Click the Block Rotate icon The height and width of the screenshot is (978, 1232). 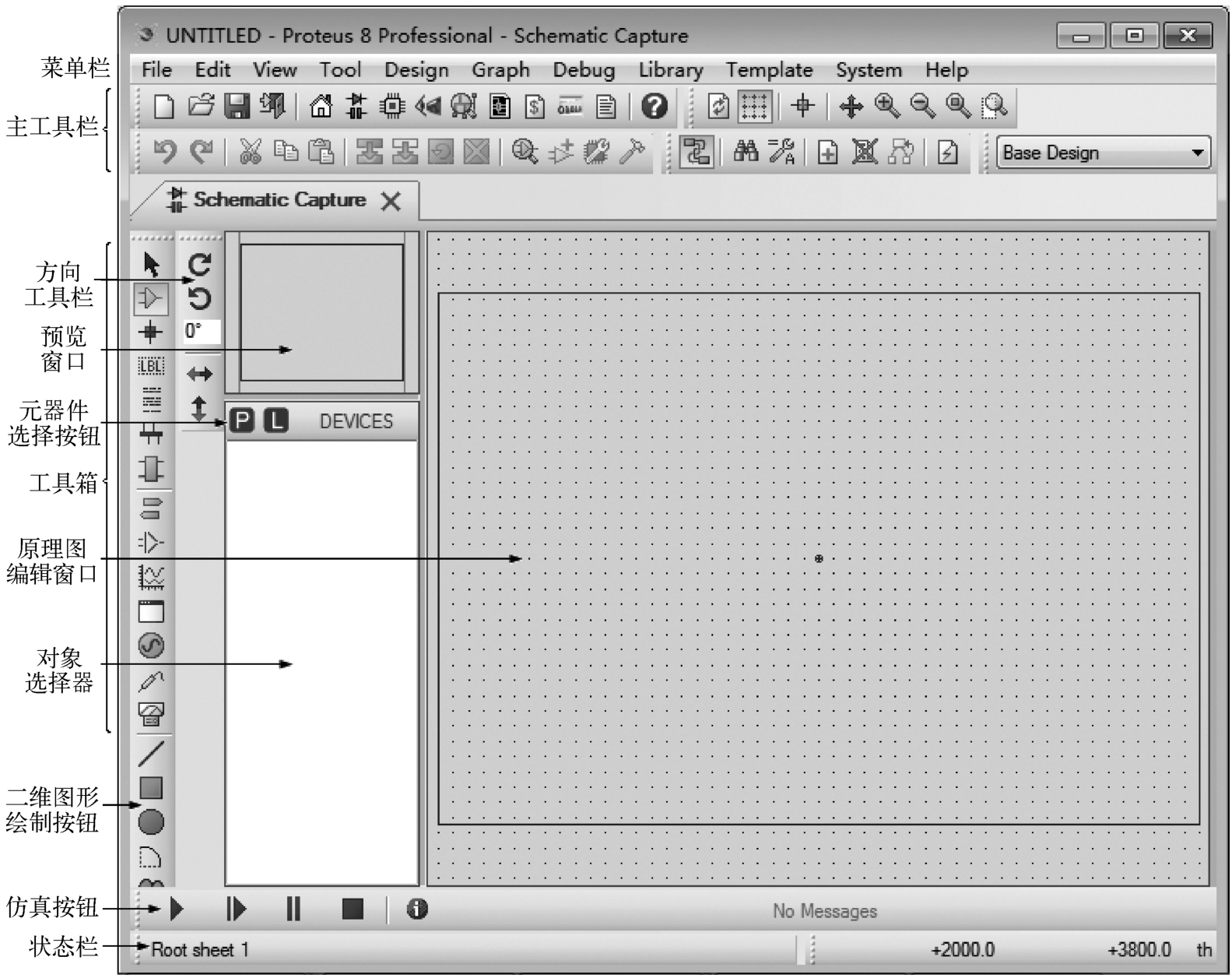(441, 152)
